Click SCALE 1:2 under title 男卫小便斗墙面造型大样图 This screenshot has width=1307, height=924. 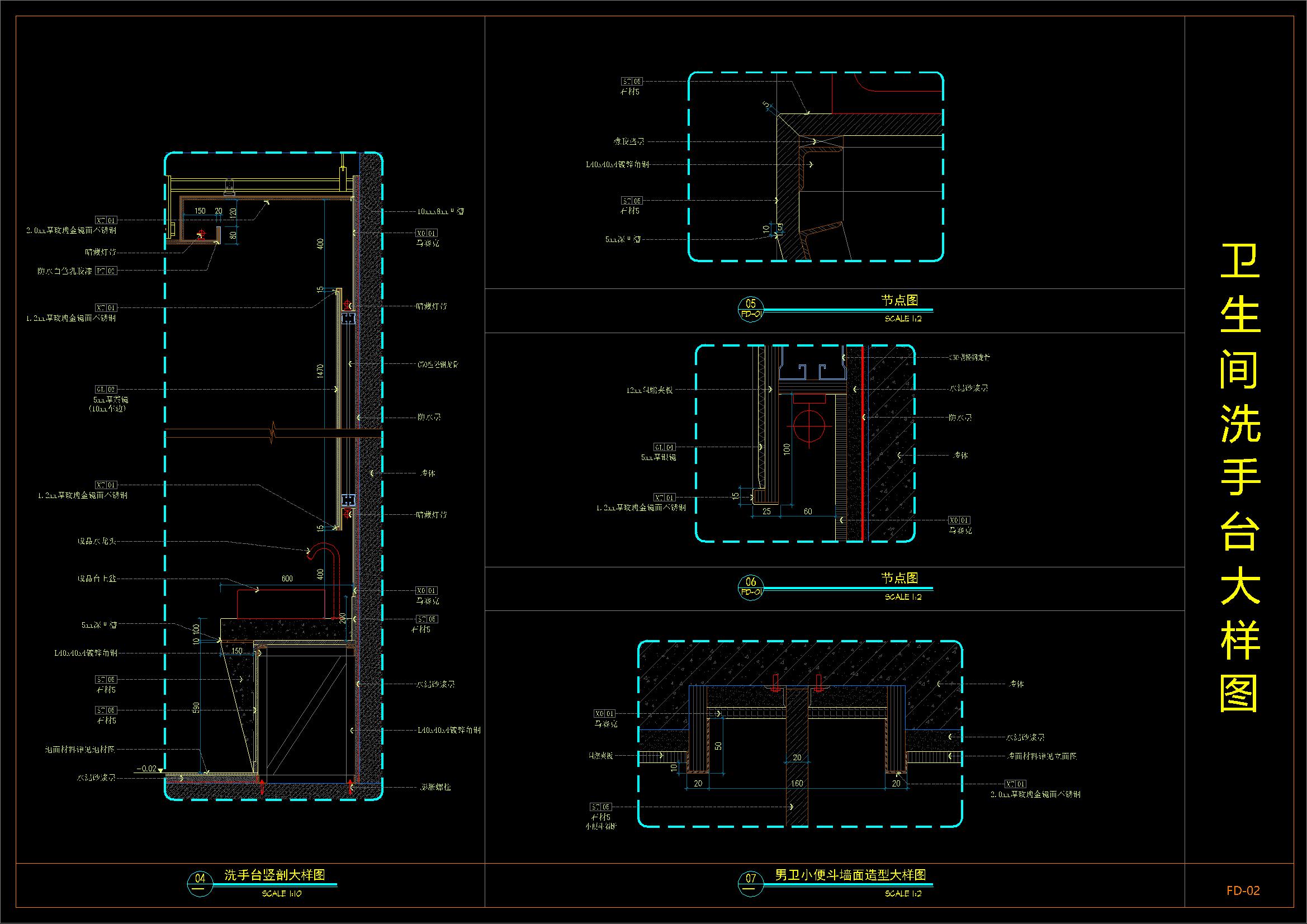click(903, 894)
